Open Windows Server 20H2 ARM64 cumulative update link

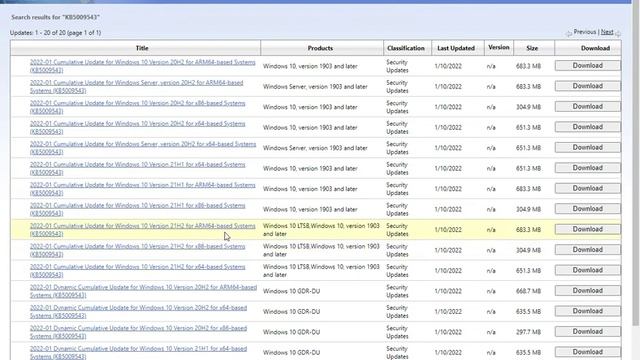[136, 87]
